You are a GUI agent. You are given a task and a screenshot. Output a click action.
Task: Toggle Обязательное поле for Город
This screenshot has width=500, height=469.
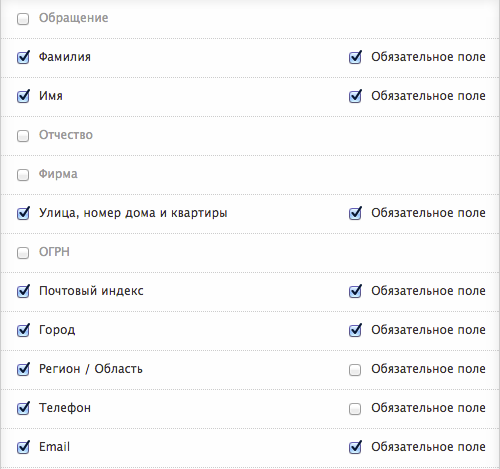[355, 331]
